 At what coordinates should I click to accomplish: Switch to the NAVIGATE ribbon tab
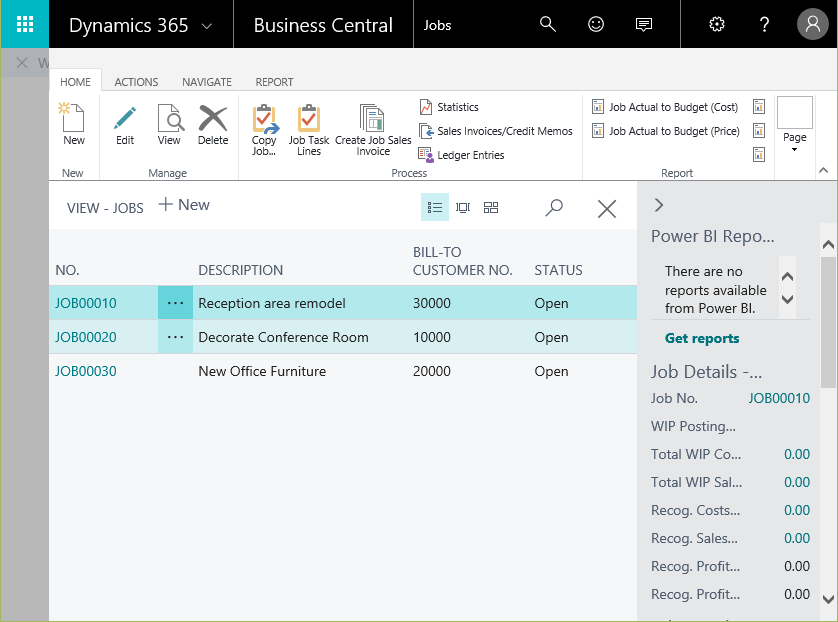207,82
